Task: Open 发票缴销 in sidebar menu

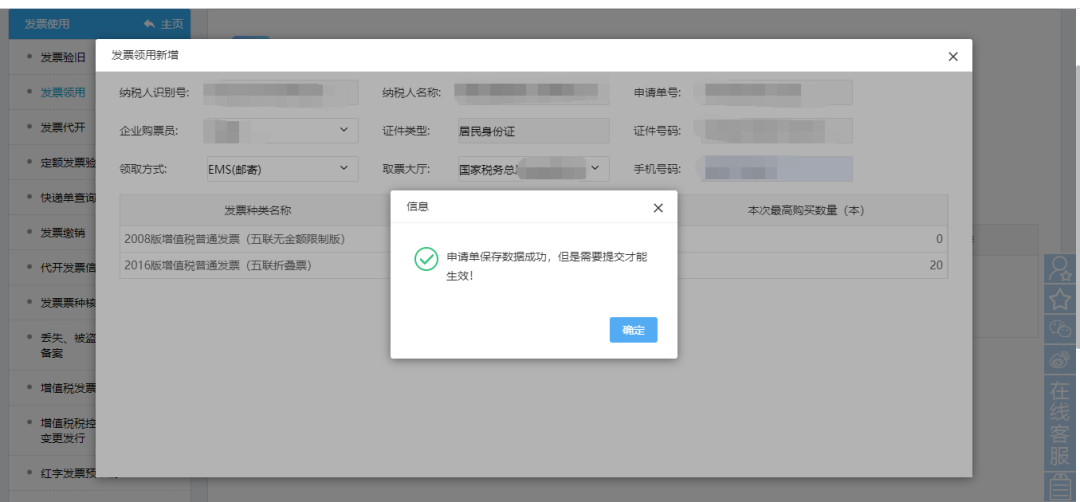Action: [x=63, y=233]
